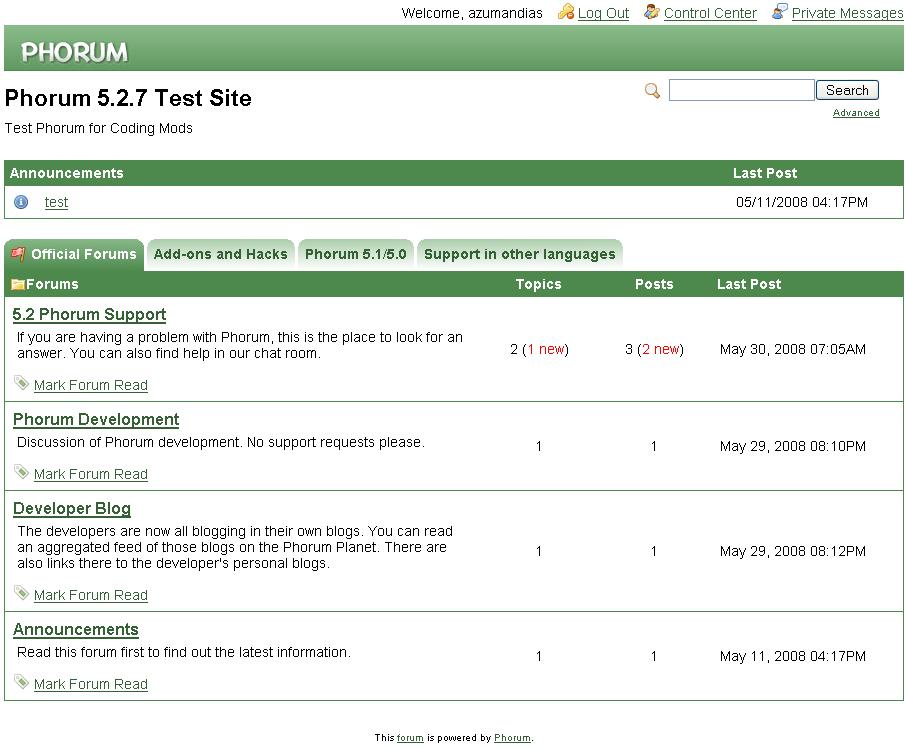
Task: Mark 5.2 Phorum Support forum read
Action: 91,385
